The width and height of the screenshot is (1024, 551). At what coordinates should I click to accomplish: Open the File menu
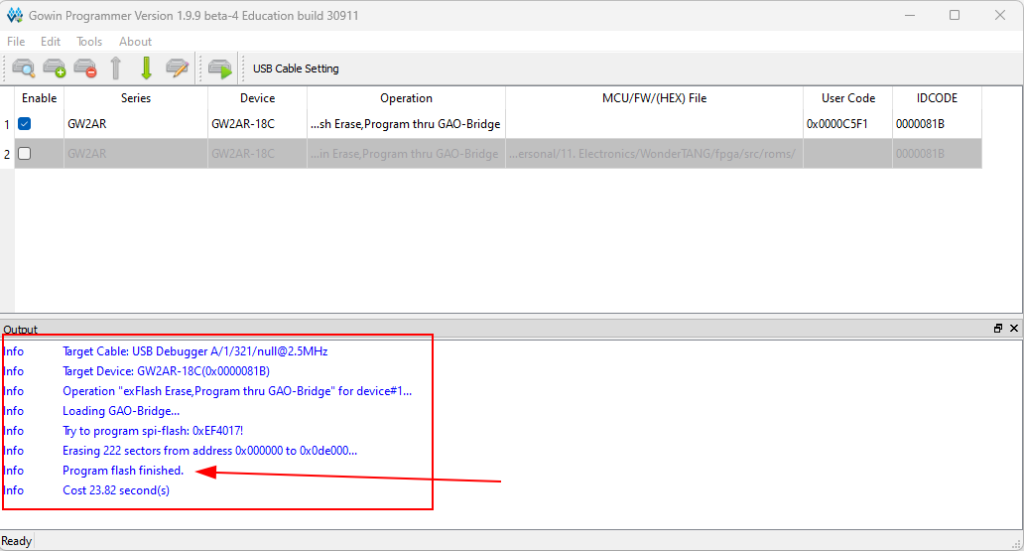[x=16, y=41]
